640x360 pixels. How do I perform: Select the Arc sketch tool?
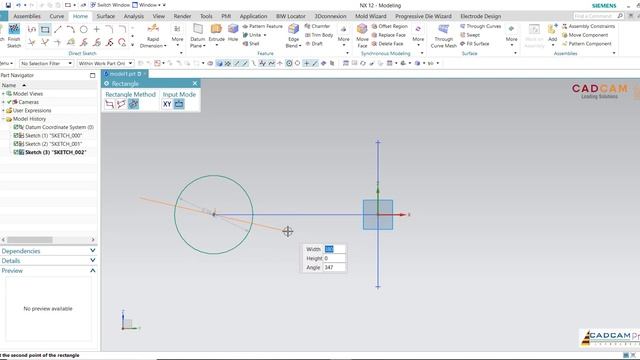point(71,29)
